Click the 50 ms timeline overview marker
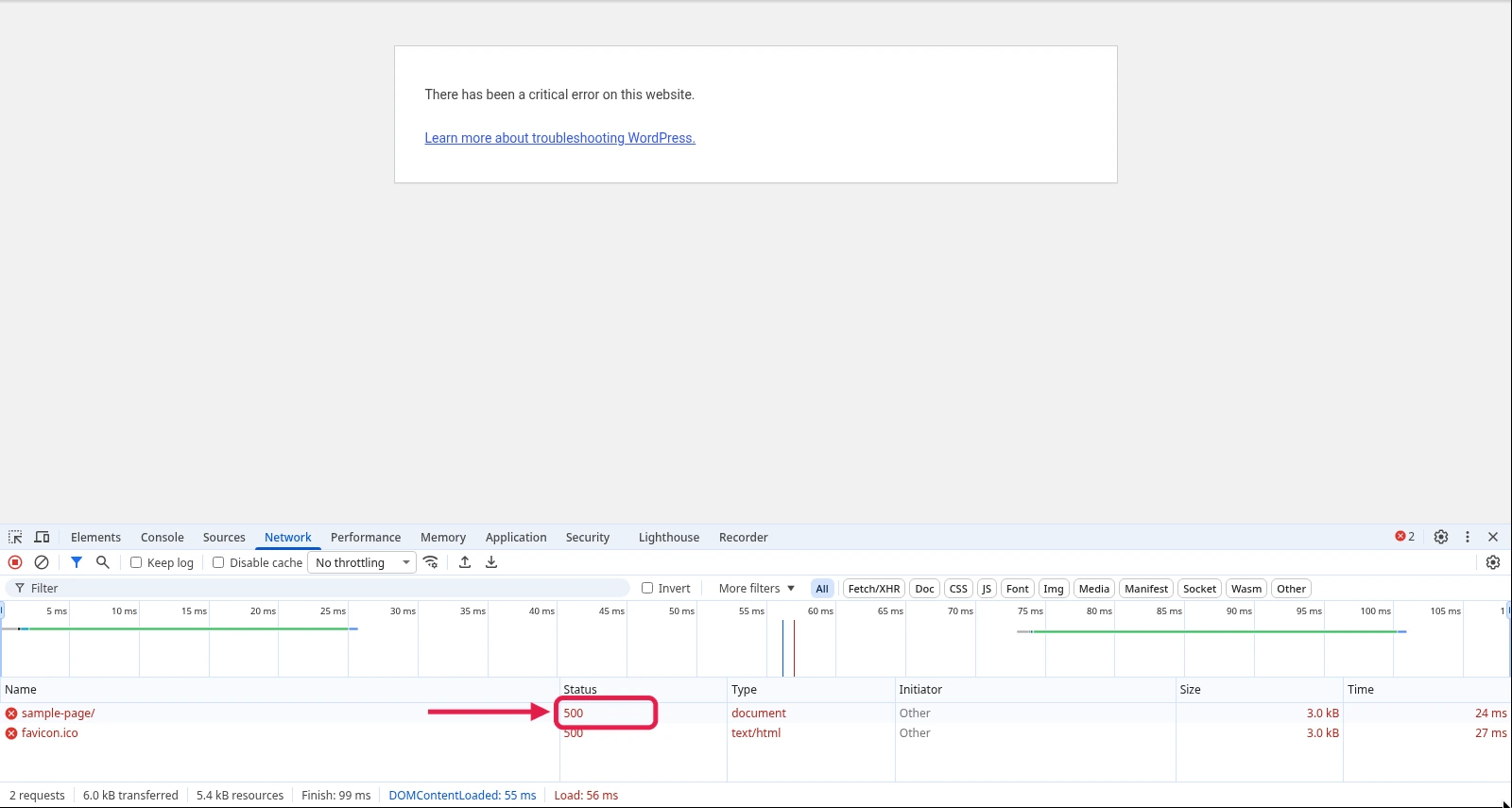 (x=681, y=611)
